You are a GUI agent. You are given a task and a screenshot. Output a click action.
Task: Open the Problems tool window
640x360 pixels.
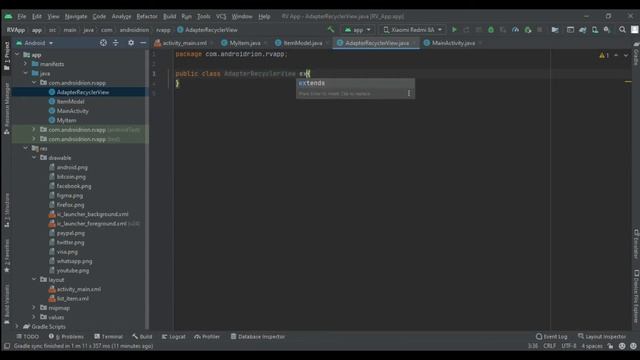[x=67, y=337]
